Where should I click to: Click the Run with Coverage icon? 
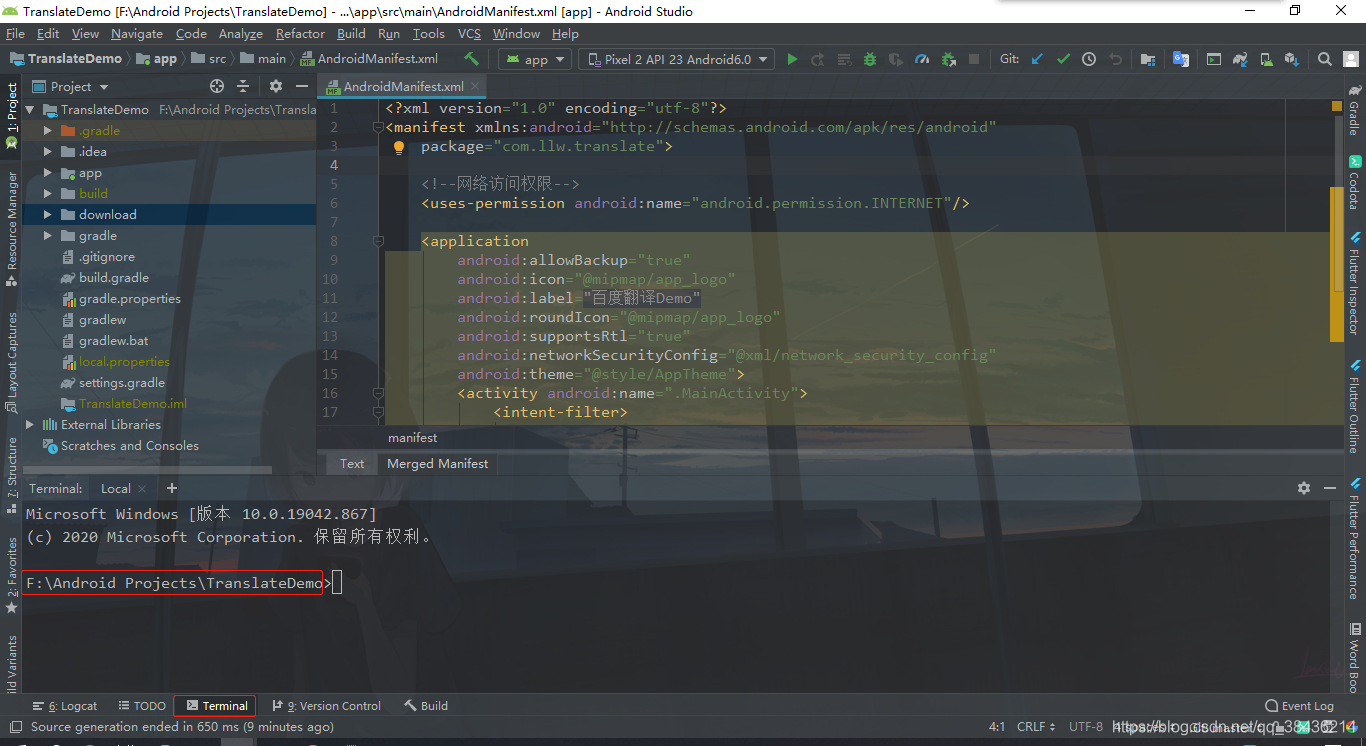coord(896,59)
